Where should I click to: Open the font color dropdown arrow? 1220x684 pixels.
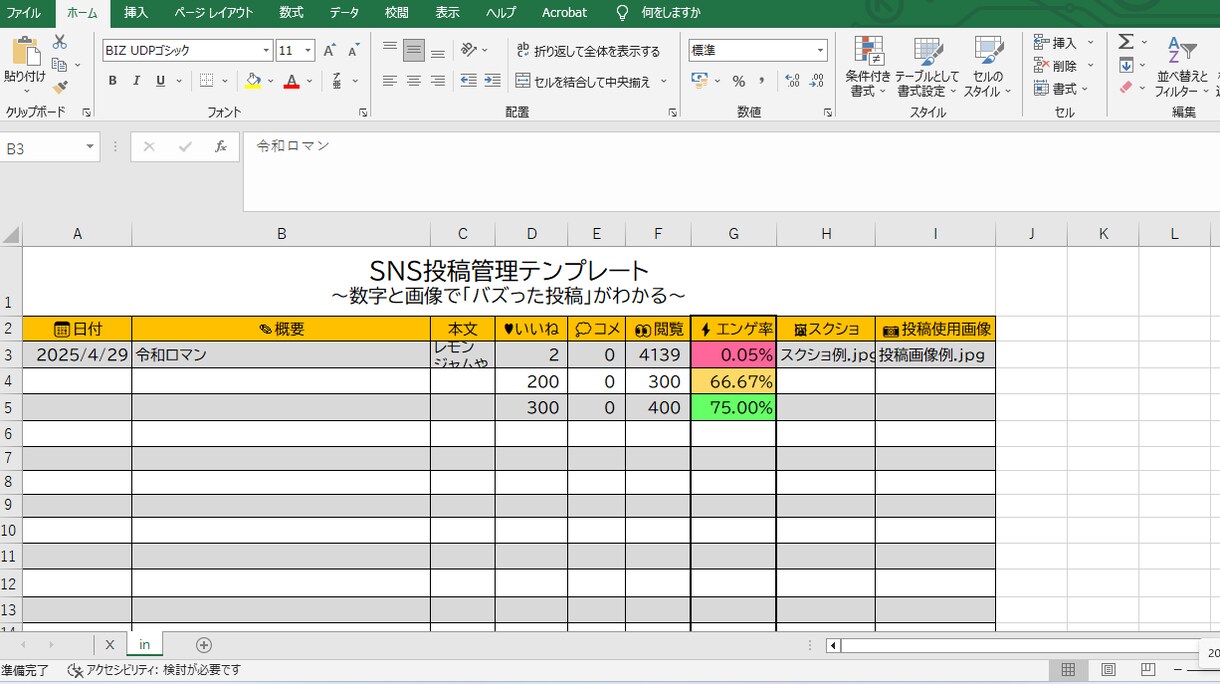(309, 81)
